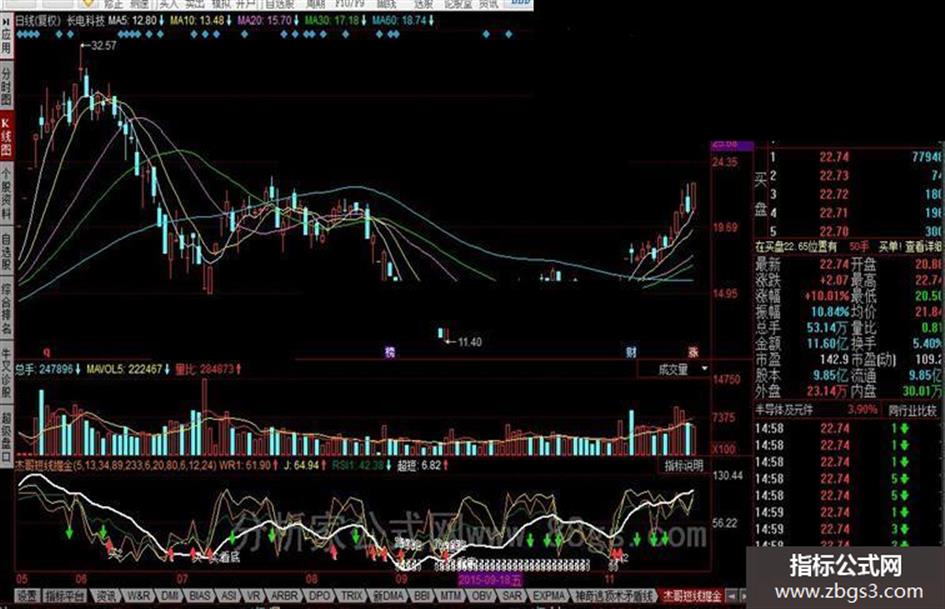Select the 神奇逃顶术矛盾线 indicator tab
945x609 pixels.
click(614, 596)
